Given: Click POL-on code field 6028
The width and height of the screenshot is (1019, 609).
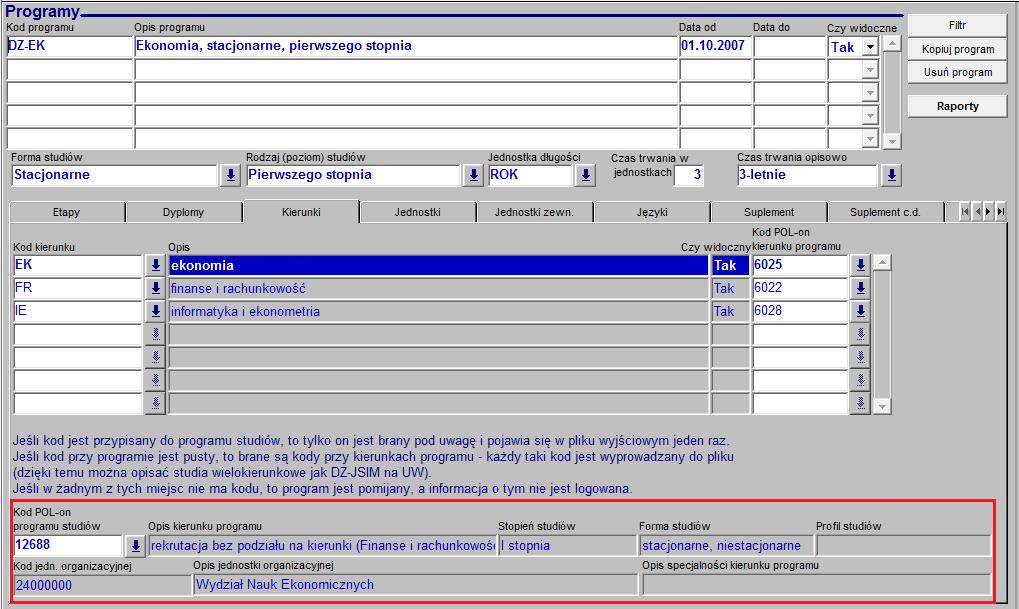Looking at the screenshot, I should (x=800, y=311).
